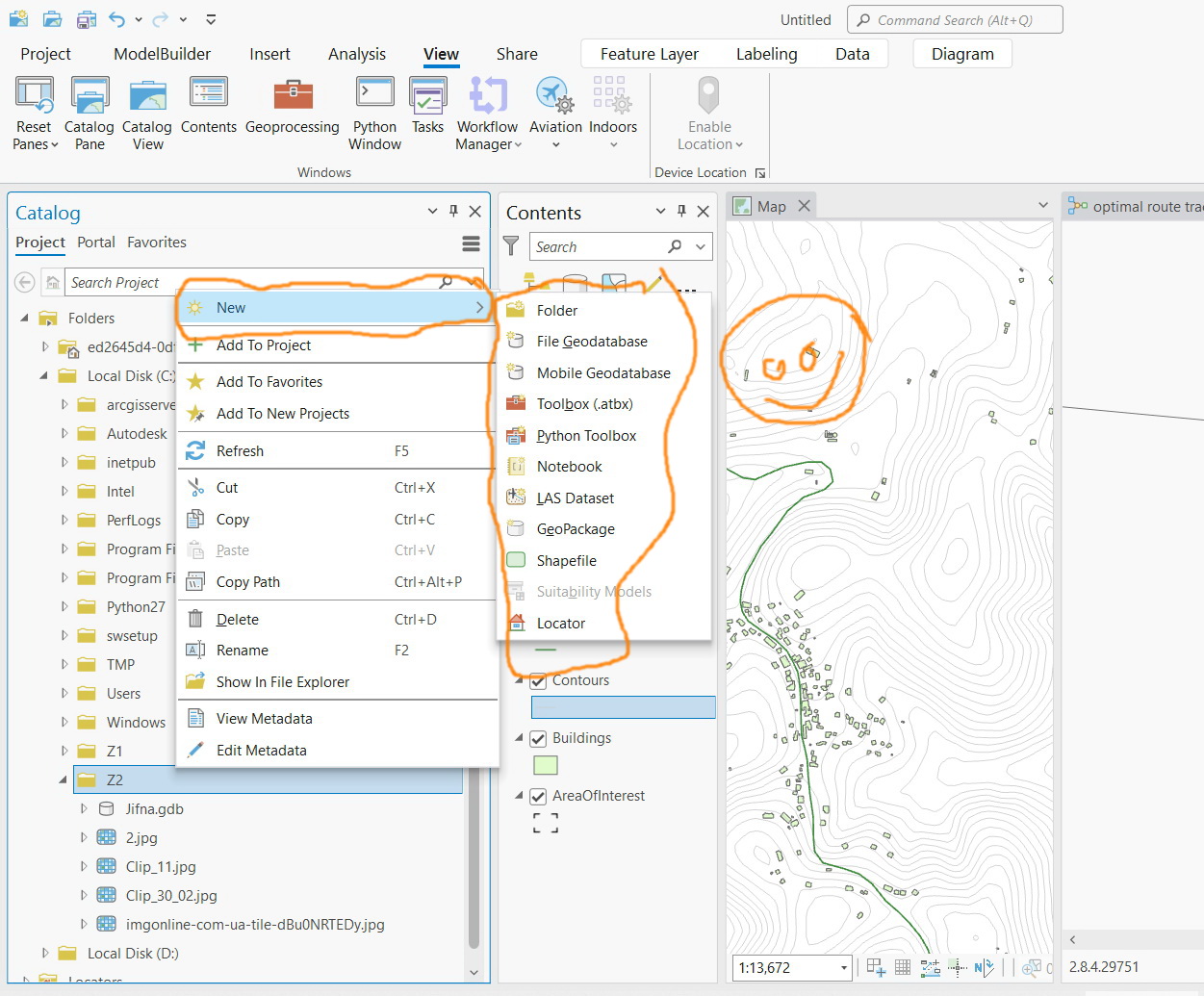Open the Tasks pane
This screenshot has width=1204, height=996.
427,106
